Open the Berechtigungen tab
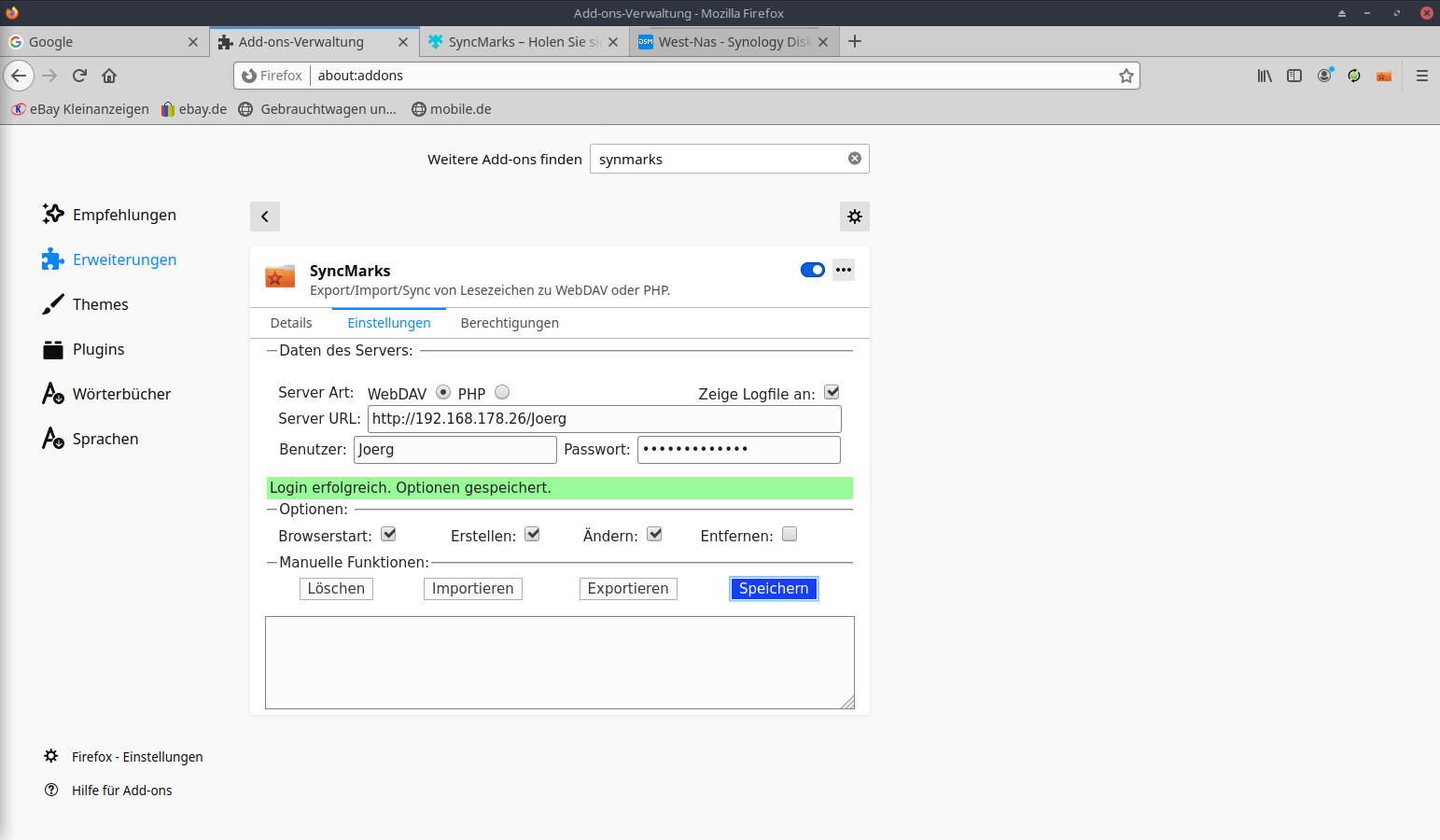The height and width of the screenshot is (840, 1440). point(510,323)
